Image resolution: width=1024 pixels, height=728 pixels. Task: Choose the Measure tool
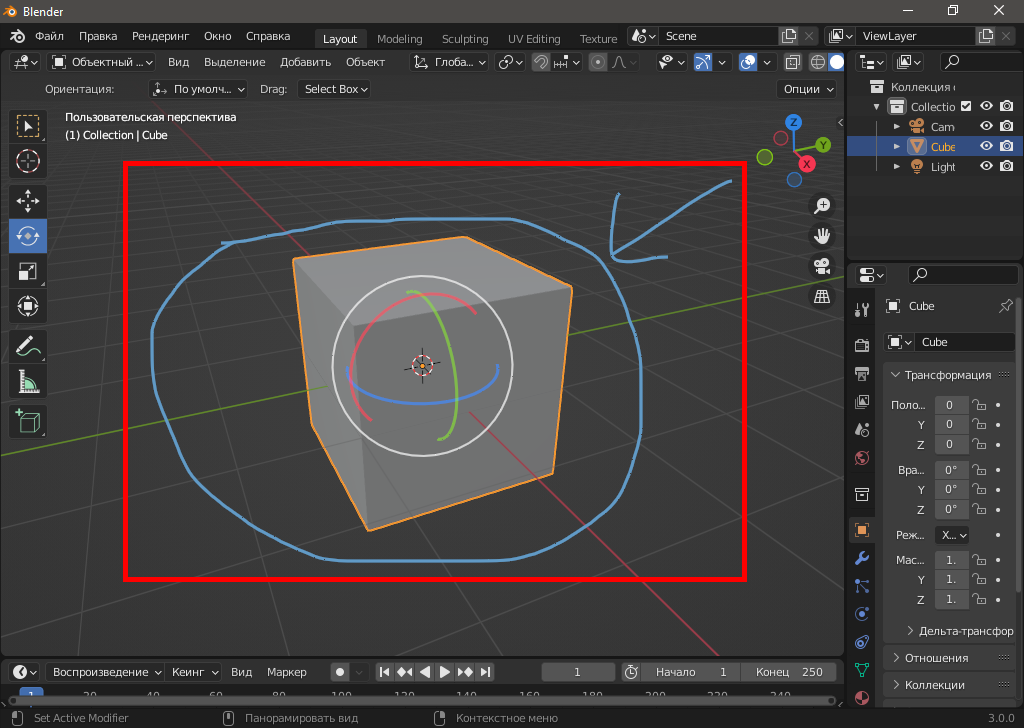[28, 382]
